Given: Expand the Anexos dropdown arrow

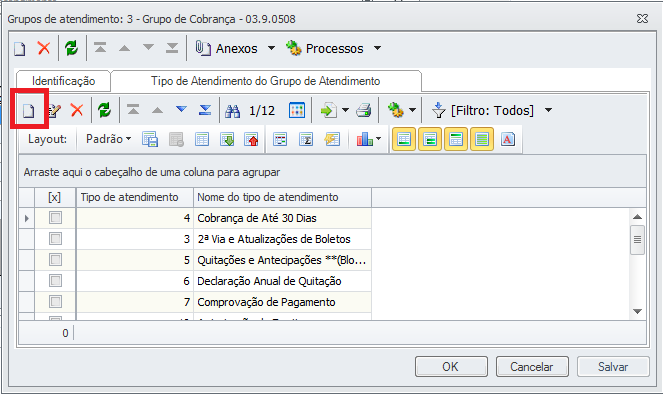Looking at the screenshot, I should point(271,48).
